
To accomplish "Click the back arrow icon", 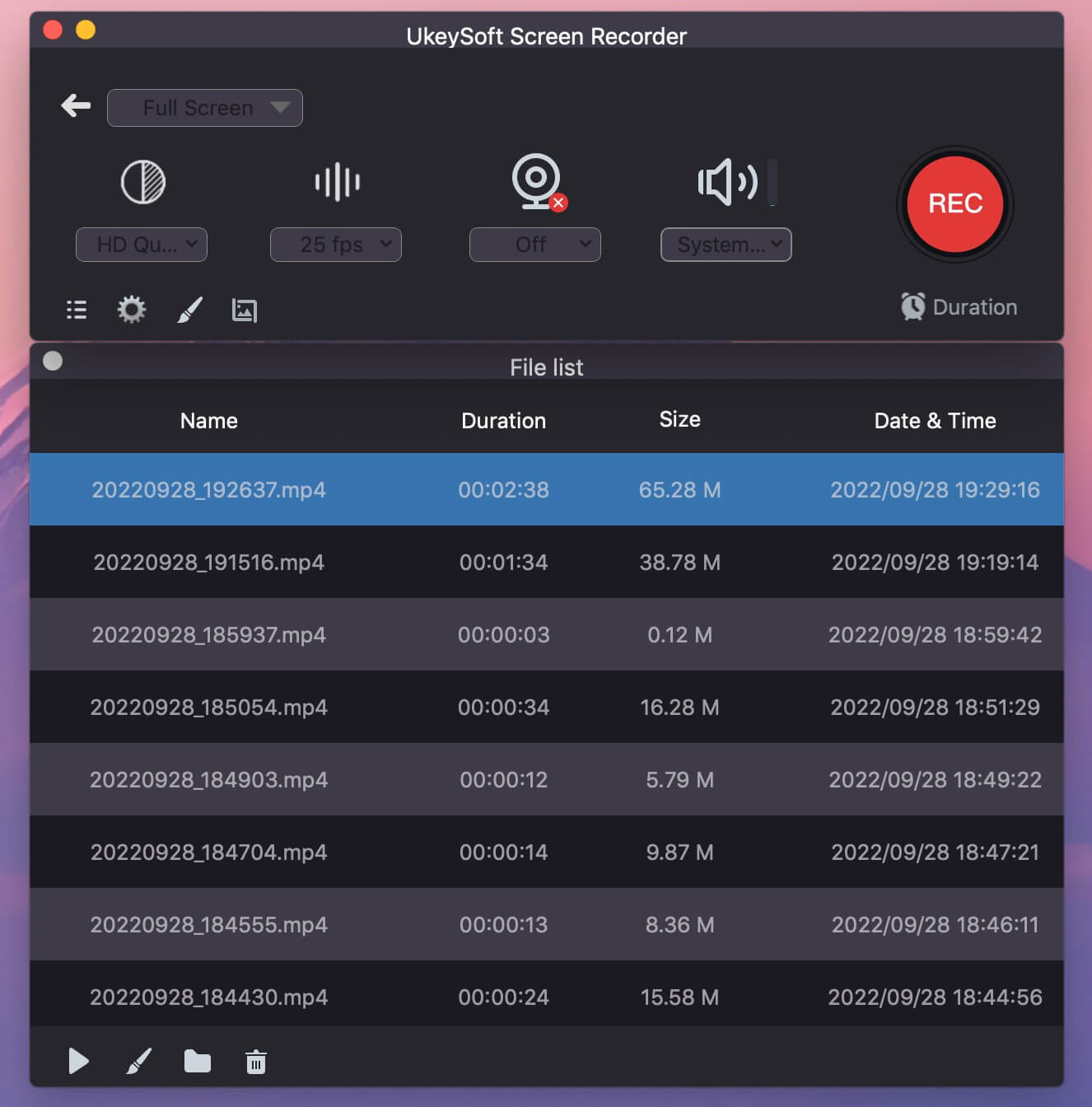I will 76,105.
